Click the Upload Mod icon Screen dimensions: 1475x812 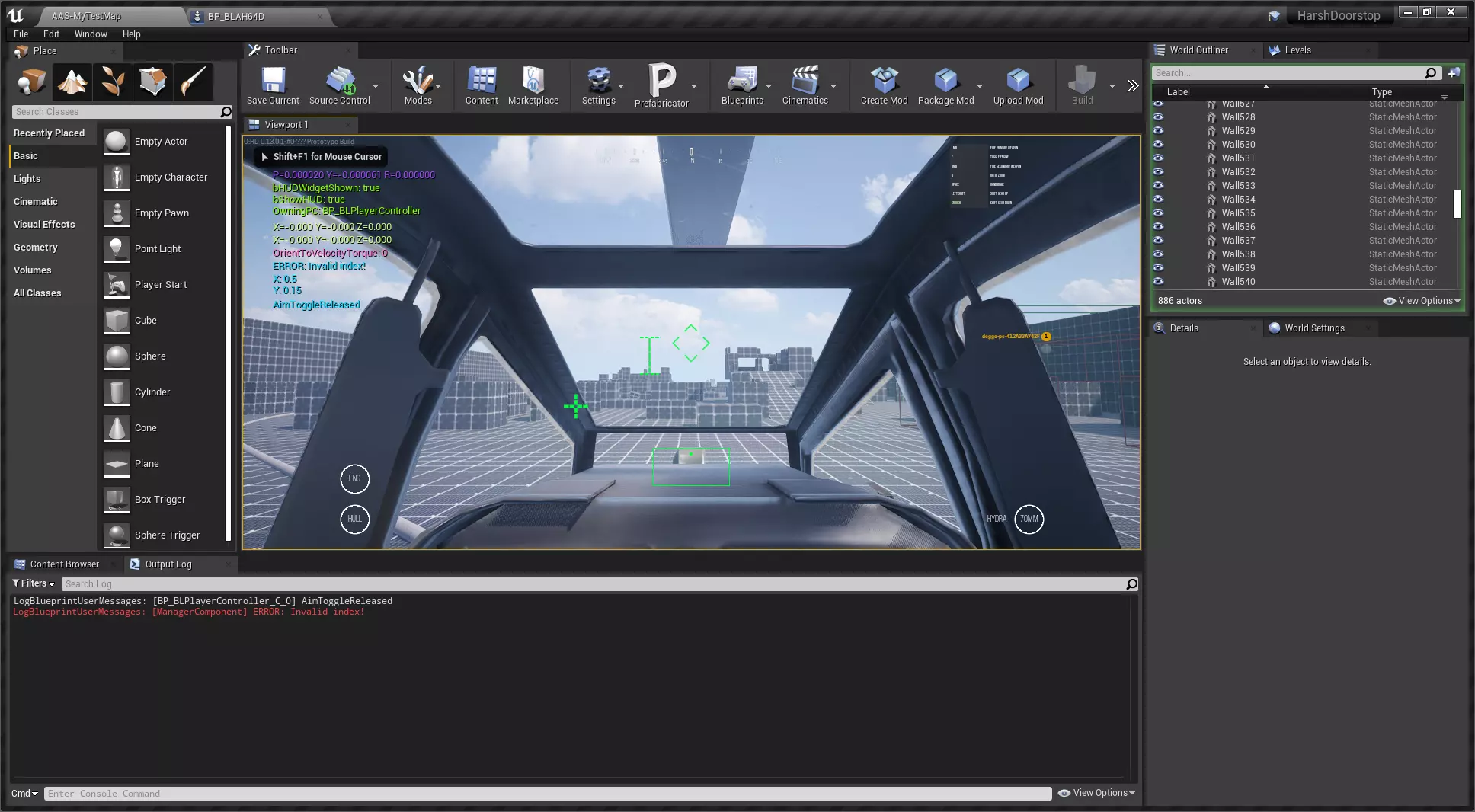pyautogui.click(x=1018, y=80)
